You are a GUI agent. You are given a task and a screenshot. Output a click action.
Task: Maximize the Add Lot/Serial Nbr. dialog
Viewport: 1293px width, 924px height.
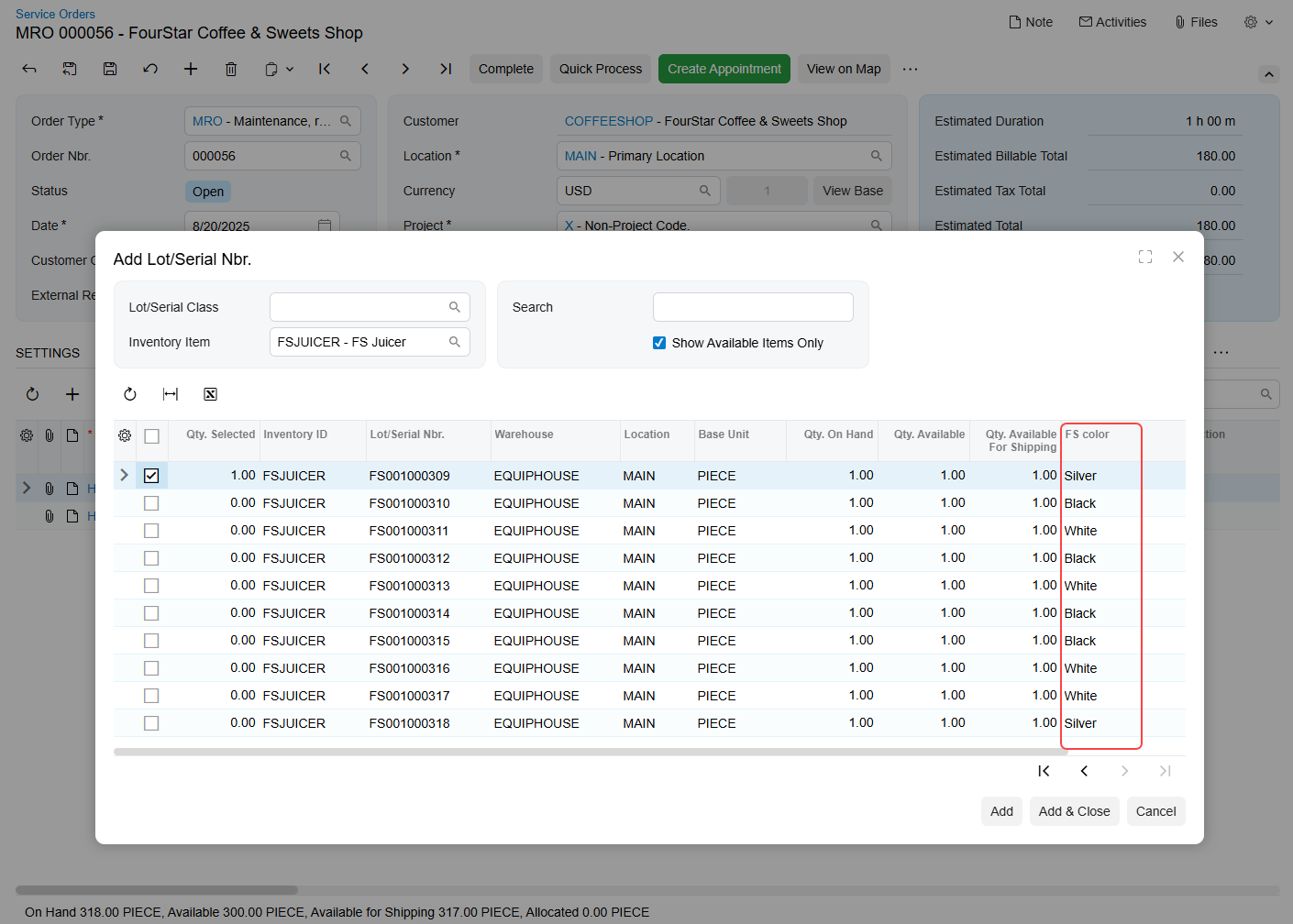click(1145, 258)
